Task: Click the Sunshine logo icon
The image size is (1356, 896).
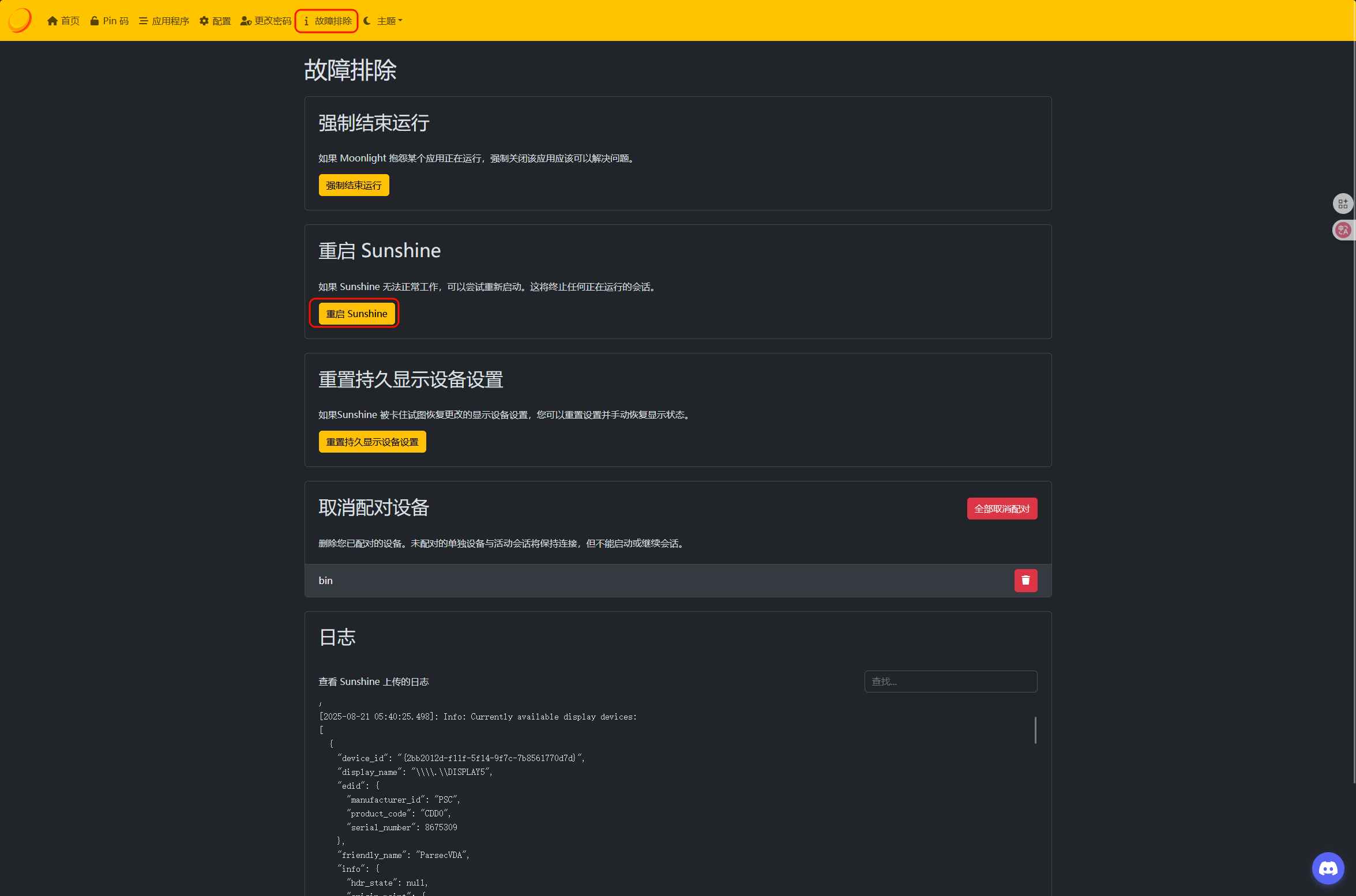Action: [20, 20]
